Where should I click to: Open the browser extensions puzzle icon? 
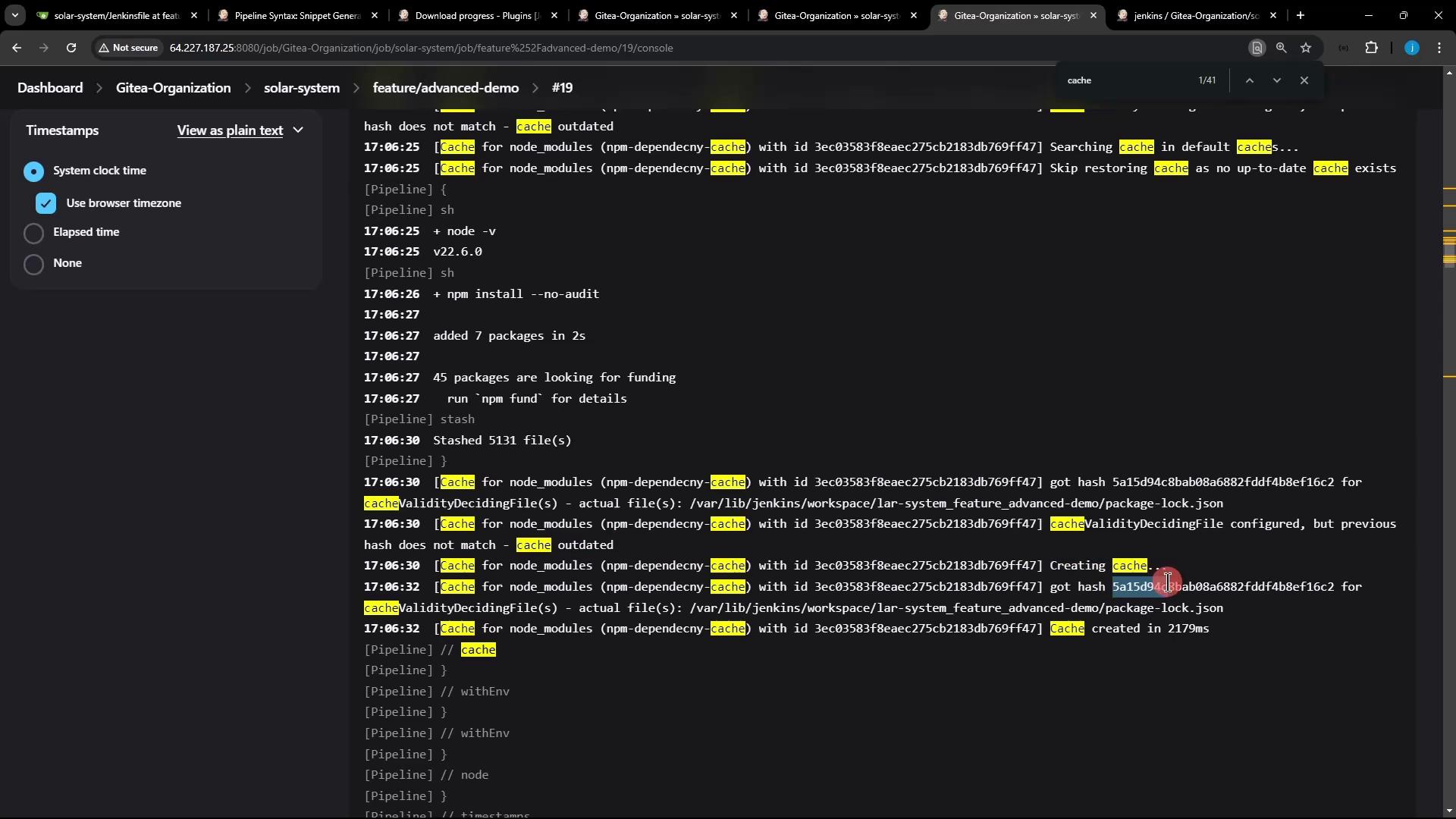pos(1371,48)
